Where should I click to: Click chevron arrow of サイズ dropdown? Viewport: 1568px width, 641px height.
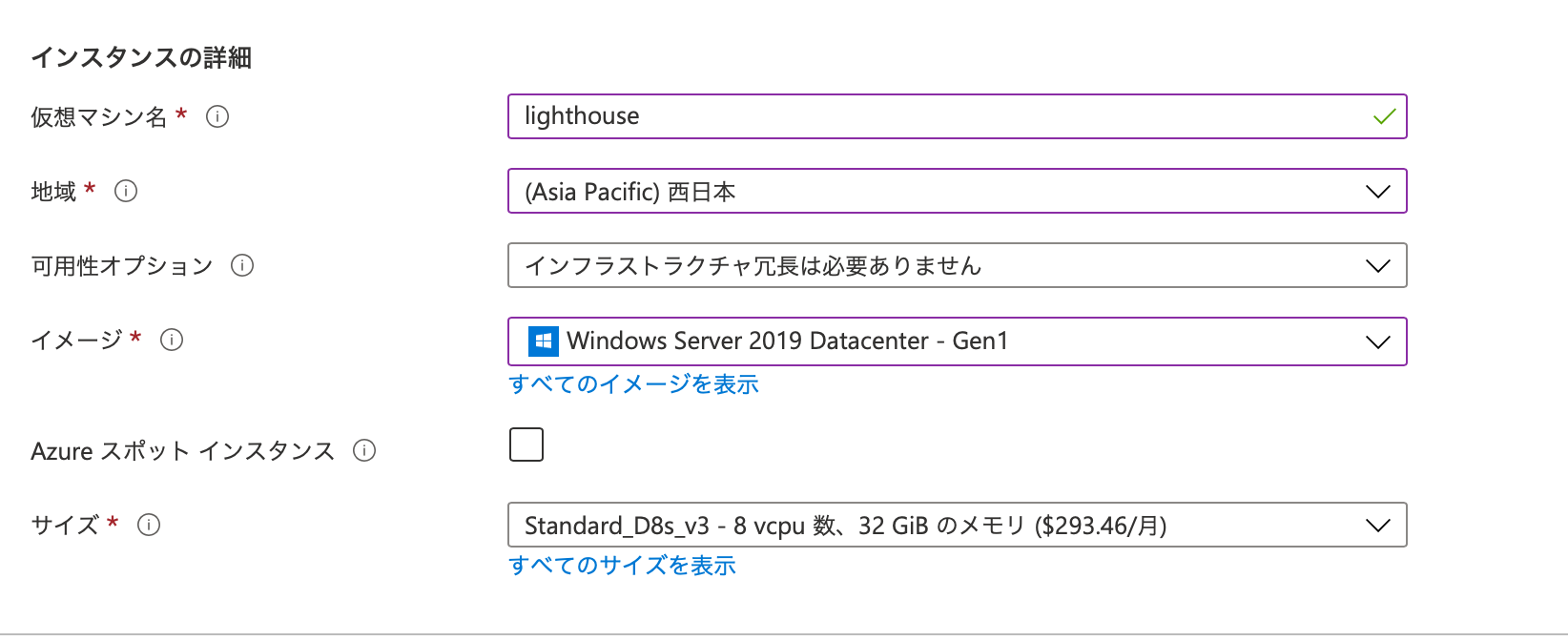point(1378,526)
